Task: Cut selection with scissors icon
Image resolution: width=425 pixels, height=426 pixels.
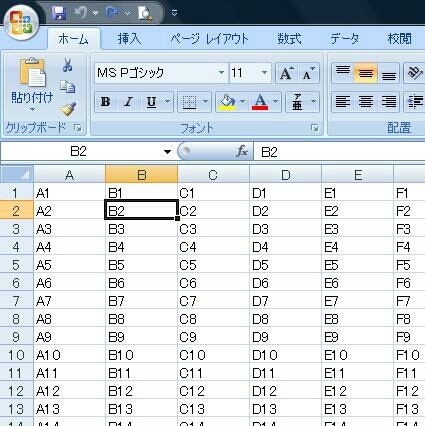Action: (x=68, y=65)
